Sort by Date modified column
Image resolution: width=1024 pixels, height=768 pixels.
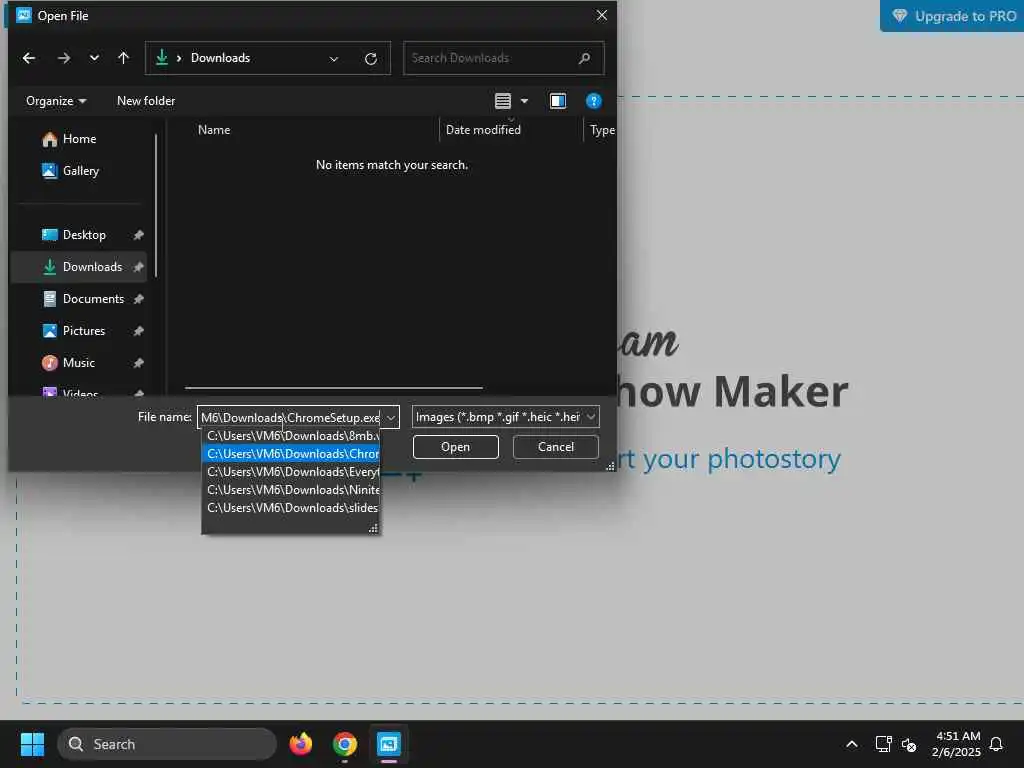(x=483, y=130)
